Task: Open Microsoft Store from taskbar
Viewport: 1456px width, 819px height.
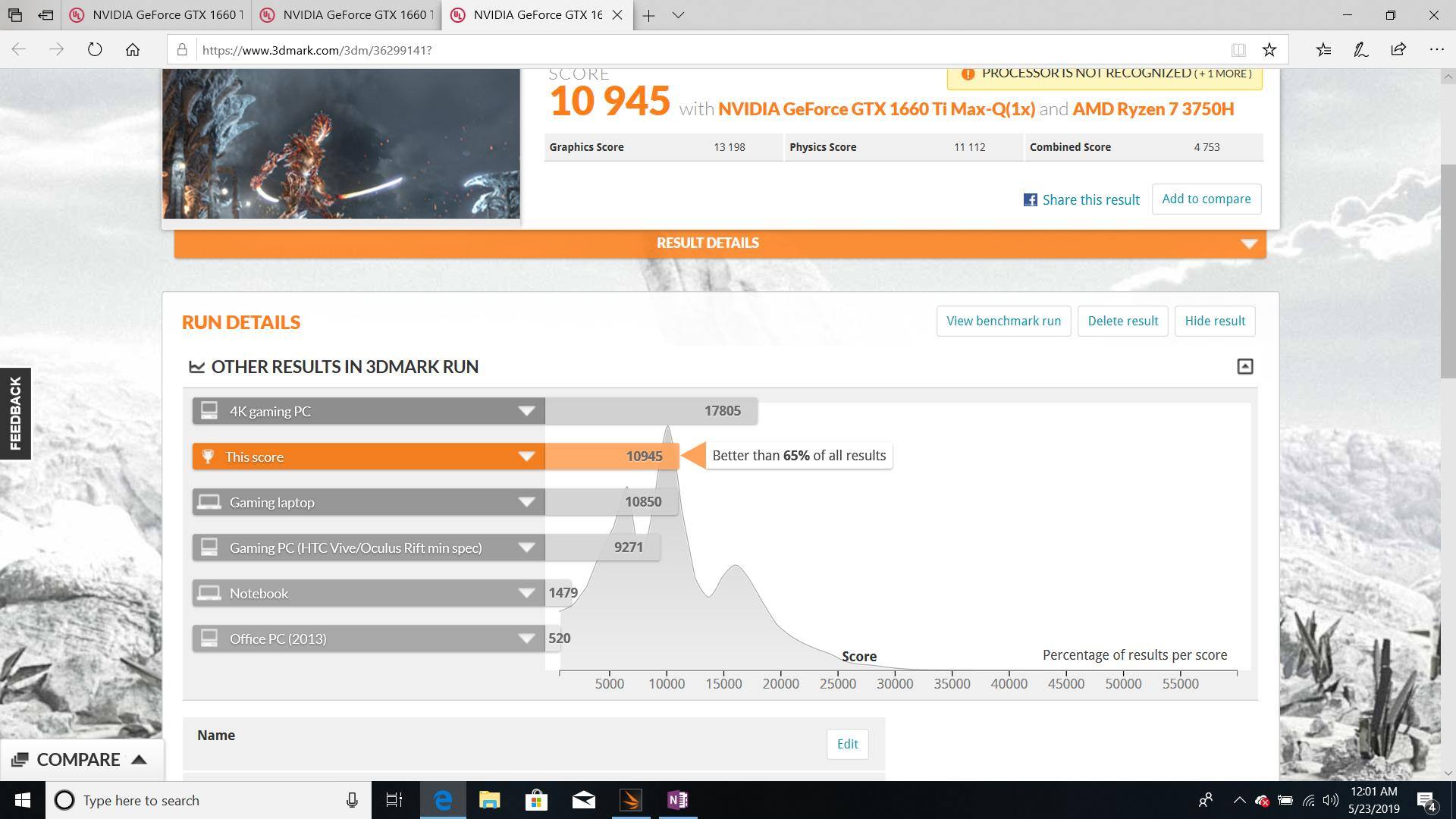Action: tap(536, 800)
